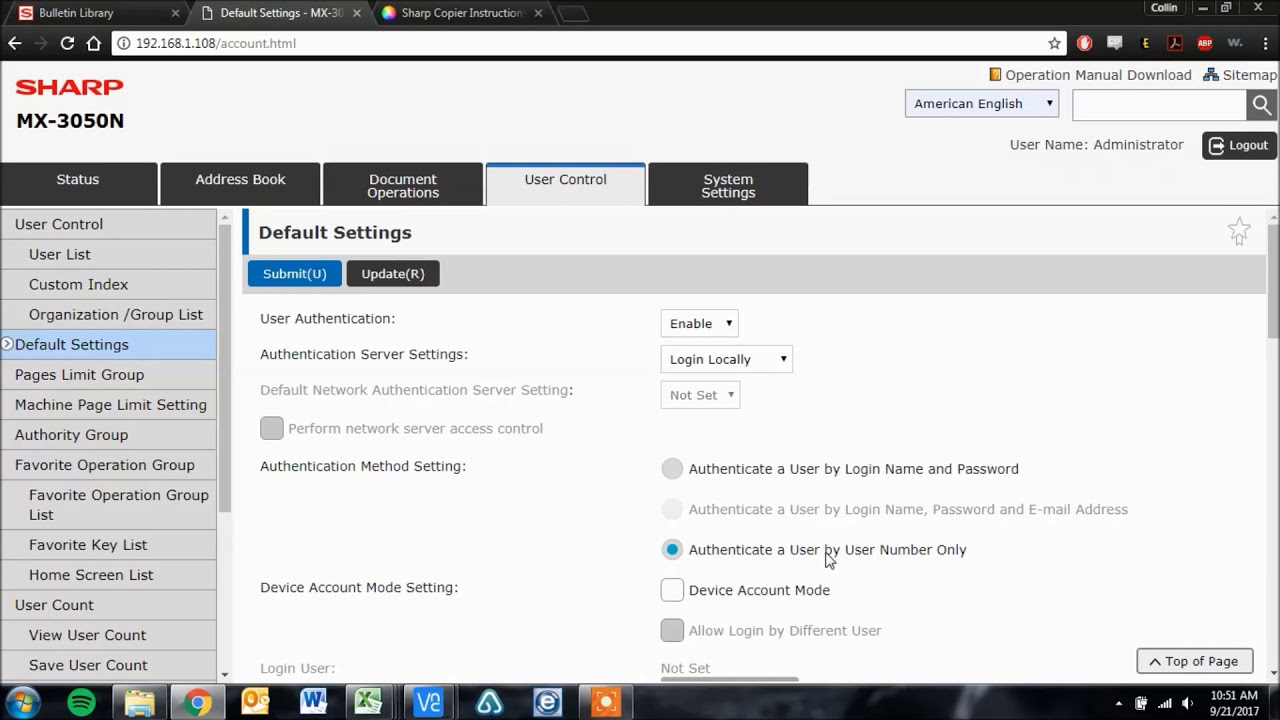1280x720 pixels.
Task: Open the Adblock Plus extension icon
Action: coord(1205,43)
